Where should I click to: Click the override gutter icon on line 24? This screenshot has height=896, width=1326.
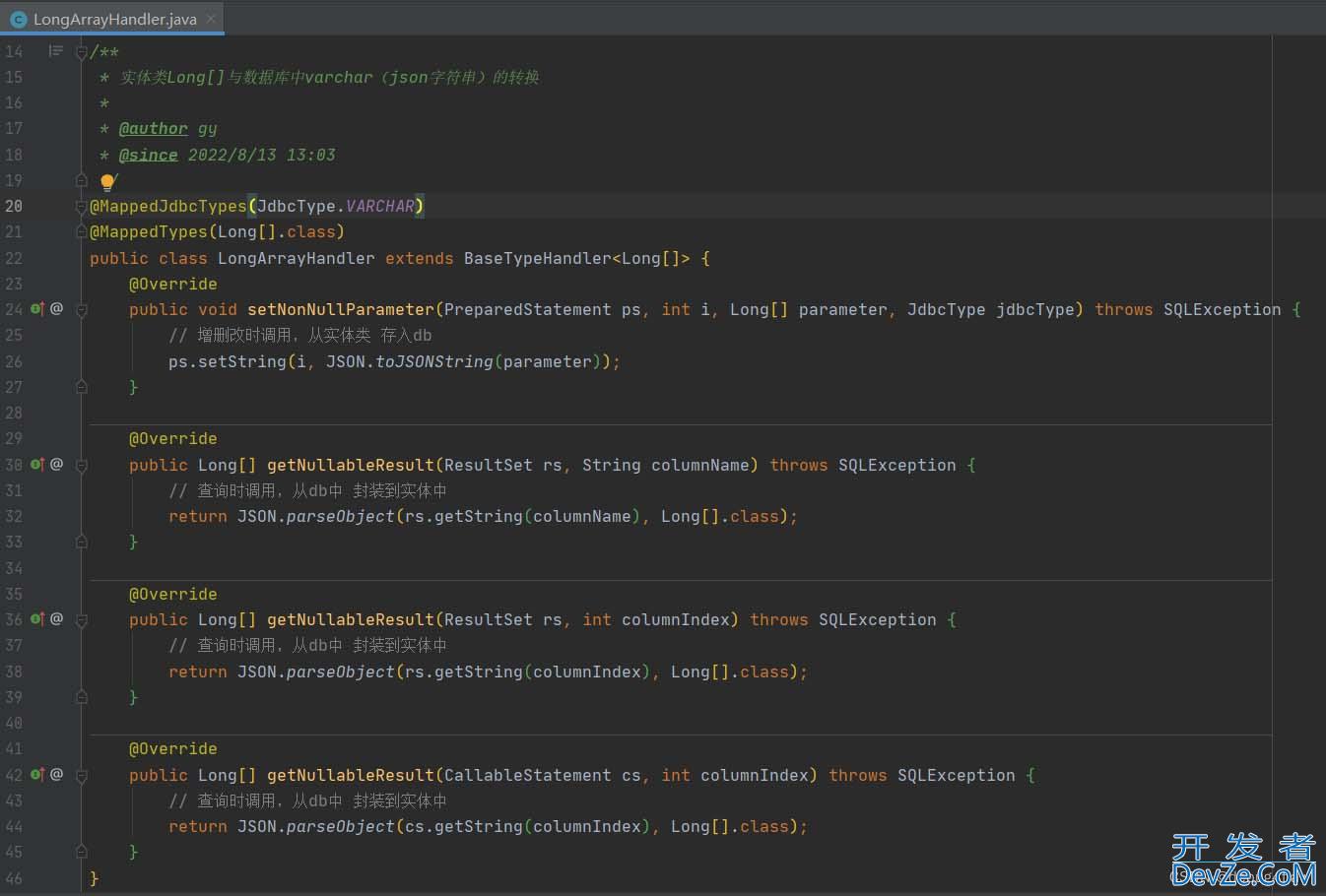click(37, 309)
